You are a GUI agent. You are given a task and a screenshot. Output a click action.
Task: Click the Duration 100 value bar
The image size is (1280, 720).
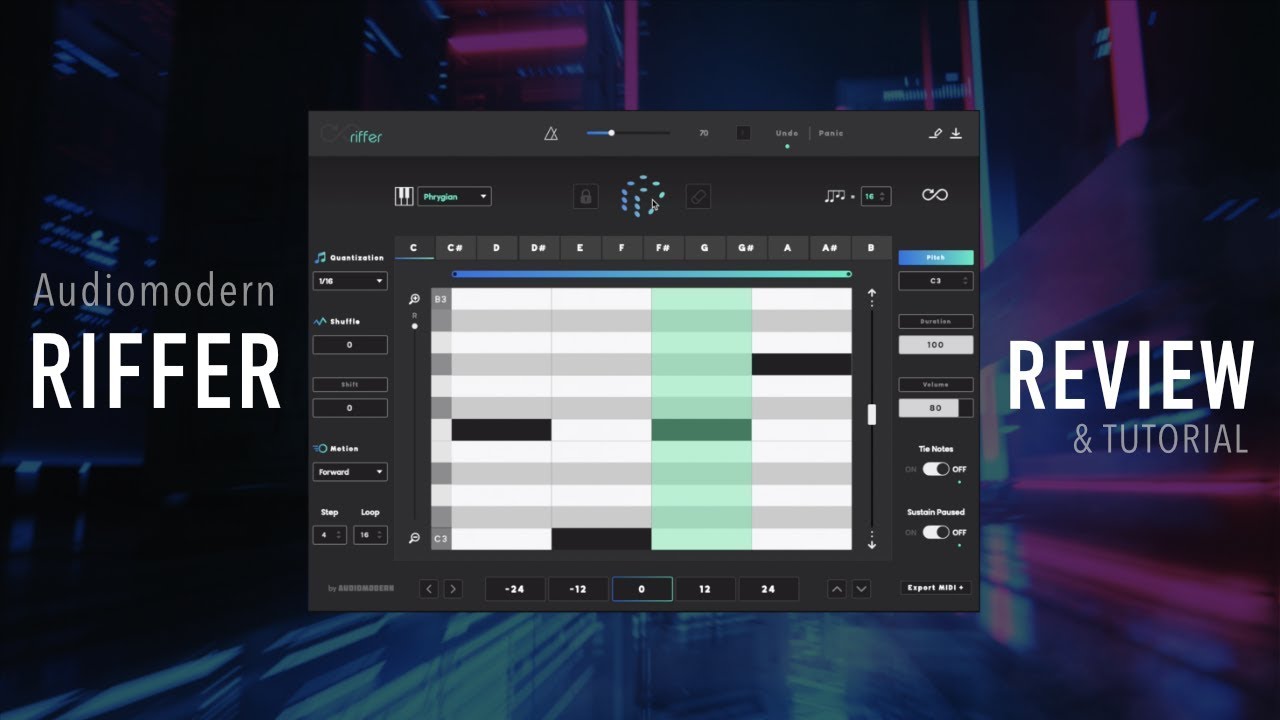936,344
